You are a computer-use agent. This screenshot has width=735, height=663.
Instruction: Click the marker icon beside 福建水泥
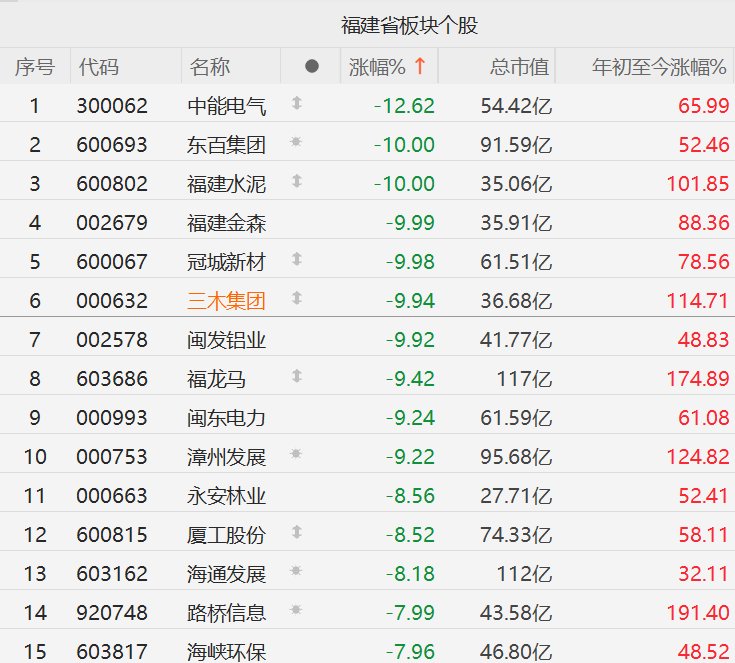point(296,182)
